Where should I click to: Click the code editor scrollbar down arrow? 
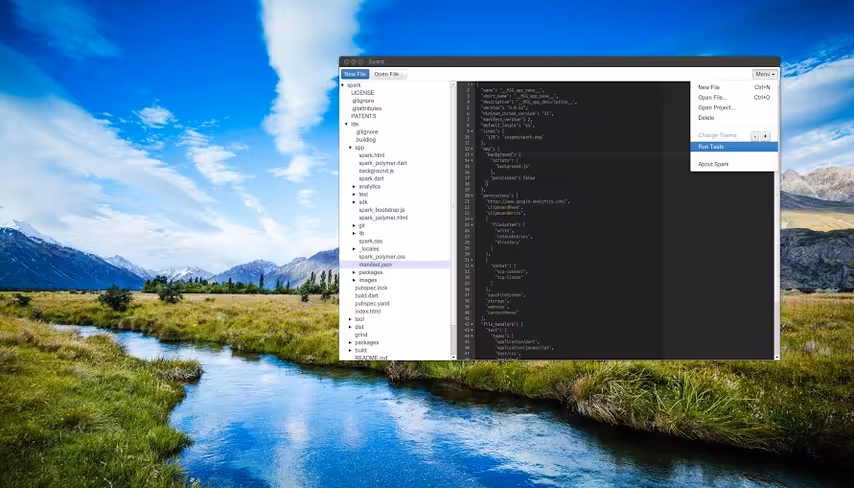(777, 357)
